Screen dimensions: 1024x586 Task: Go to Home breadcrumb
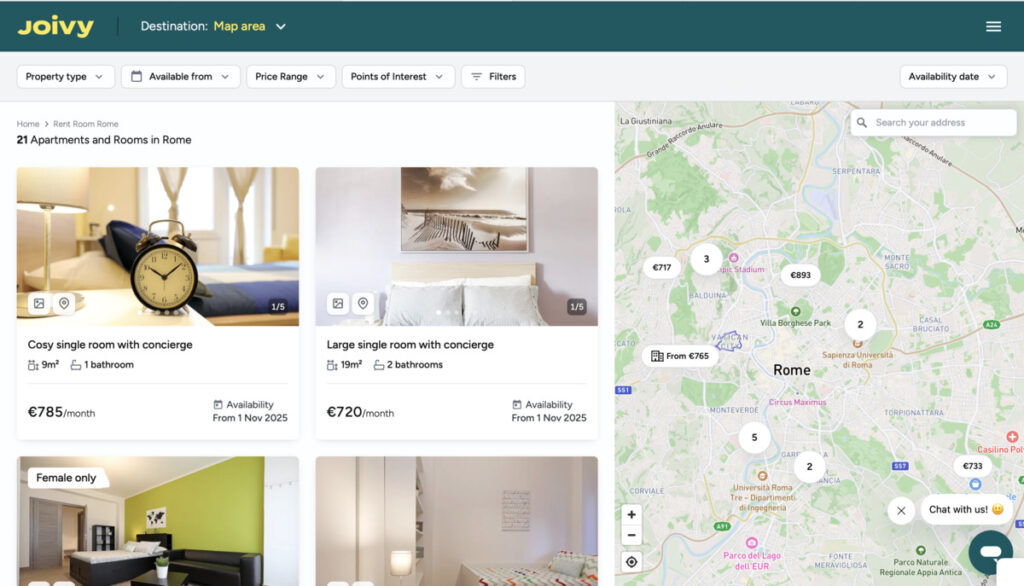click(28, 123)
